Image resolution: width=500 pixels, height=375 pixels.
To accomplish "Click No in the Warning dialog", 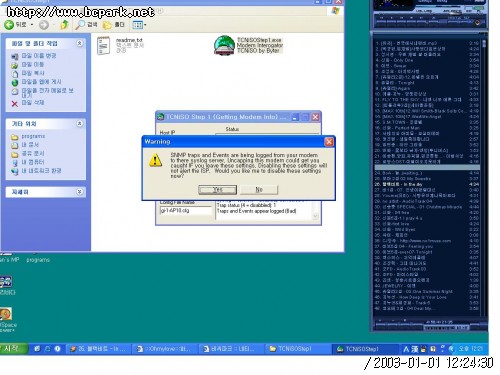I will 259,190.
